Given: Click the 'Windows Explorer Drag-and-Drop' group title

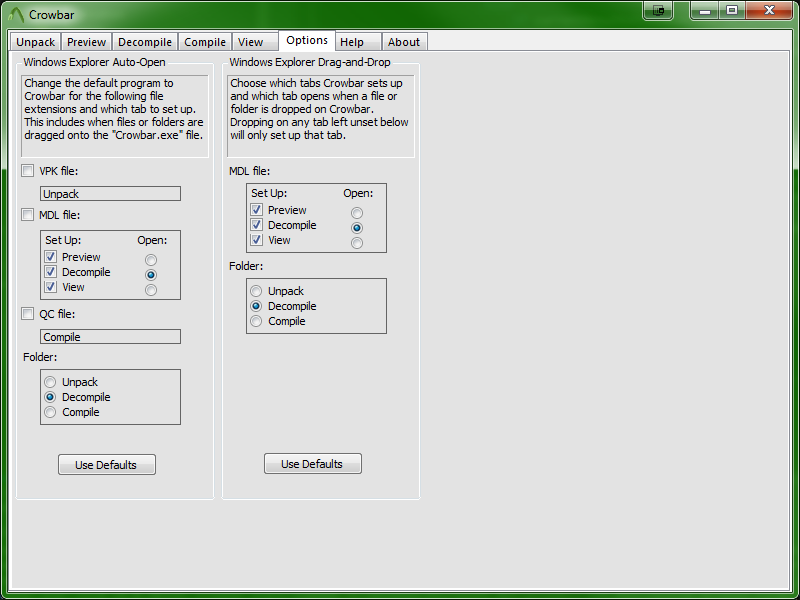Looking at the screenshot, I should (310, 62).
